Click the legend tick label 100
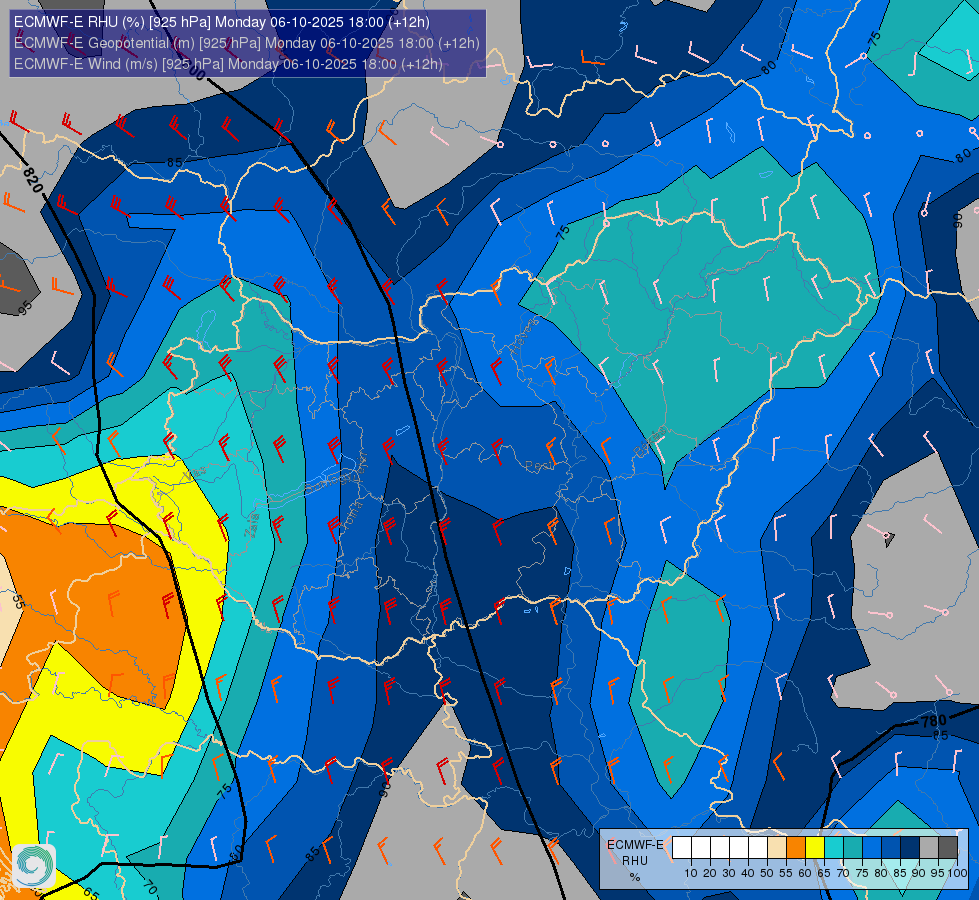The image size is (979, 900). (x=957, y=873)
